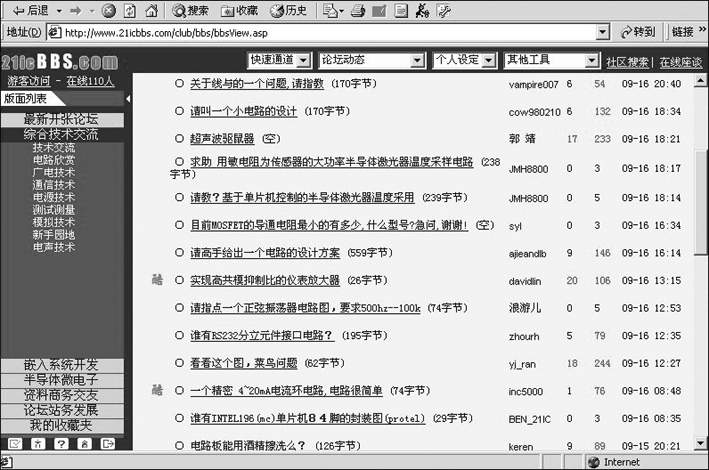Collapse the 版面列表 sidebar arrow
The image size is (709, 470).
click(128, 98)
